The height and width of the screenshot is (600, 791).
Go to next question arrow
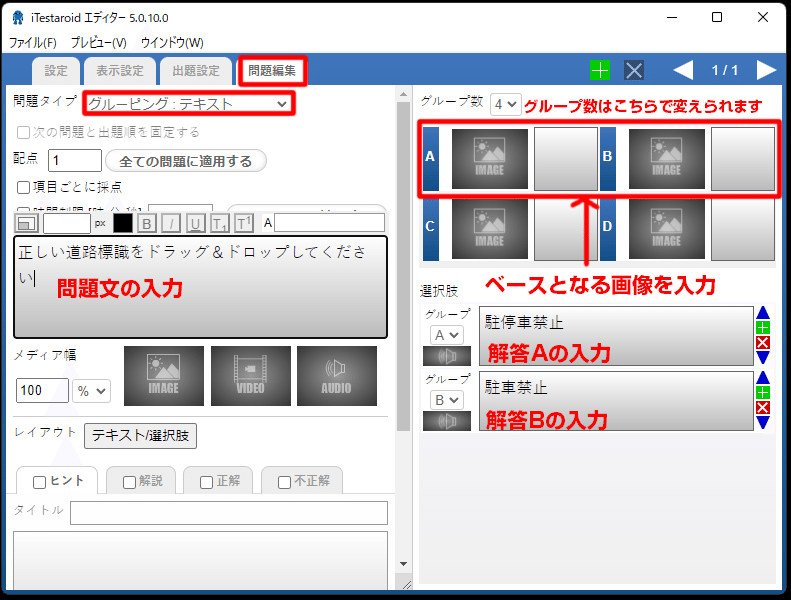click(x=766, y=70)
